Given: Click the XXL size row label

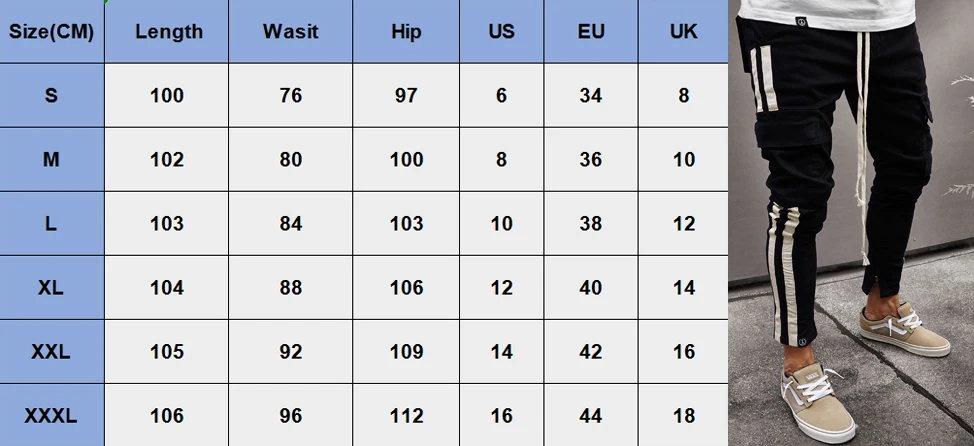Looking at the screenshot, I should [x=52, y=352].
